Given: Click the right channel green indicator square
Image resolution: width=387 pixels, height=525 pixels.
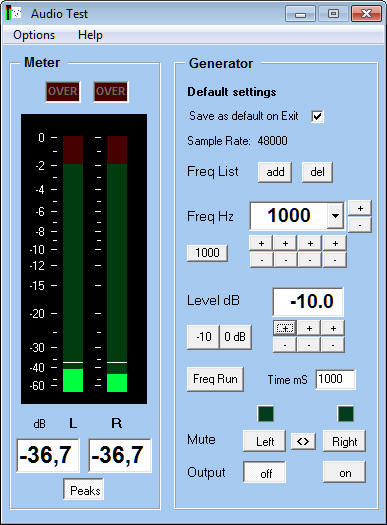Looking at the screenshot, I should pyautogui.click(x=345, y=414).
